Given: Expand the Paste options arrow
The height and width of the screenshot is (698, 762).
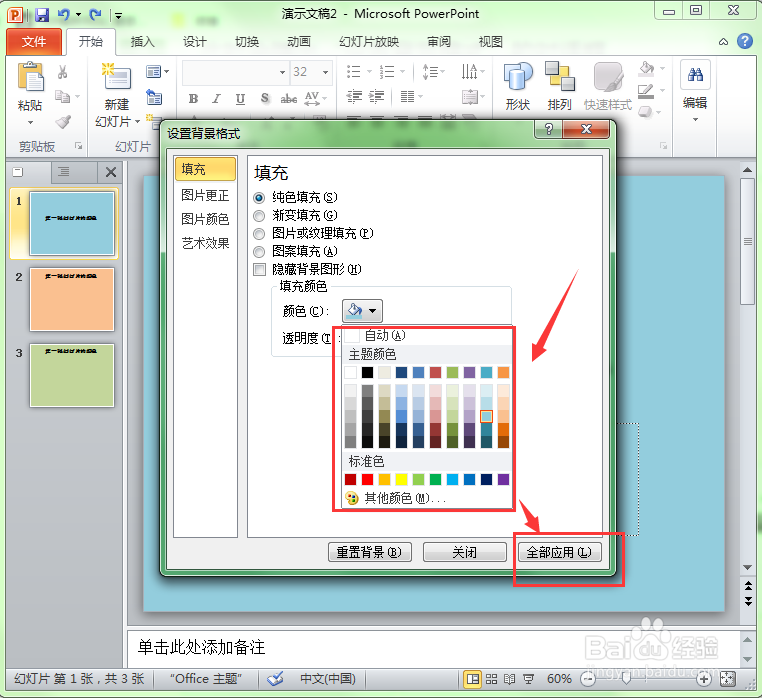Looking at the screenshot, I should (x=31, y=122).
